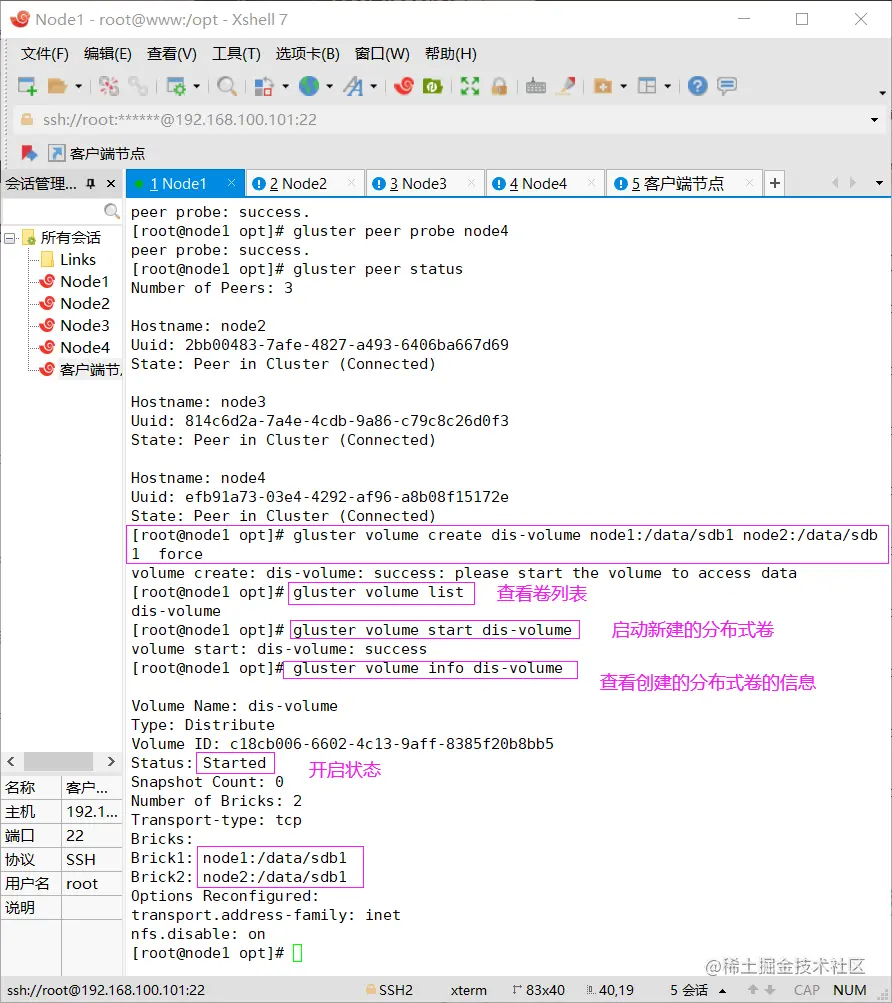The height and width of the screenshot is (1003, 892).
Task: Expand the toolbar overflow arrow
Action: pyautogui.click(x=882, y=93)
